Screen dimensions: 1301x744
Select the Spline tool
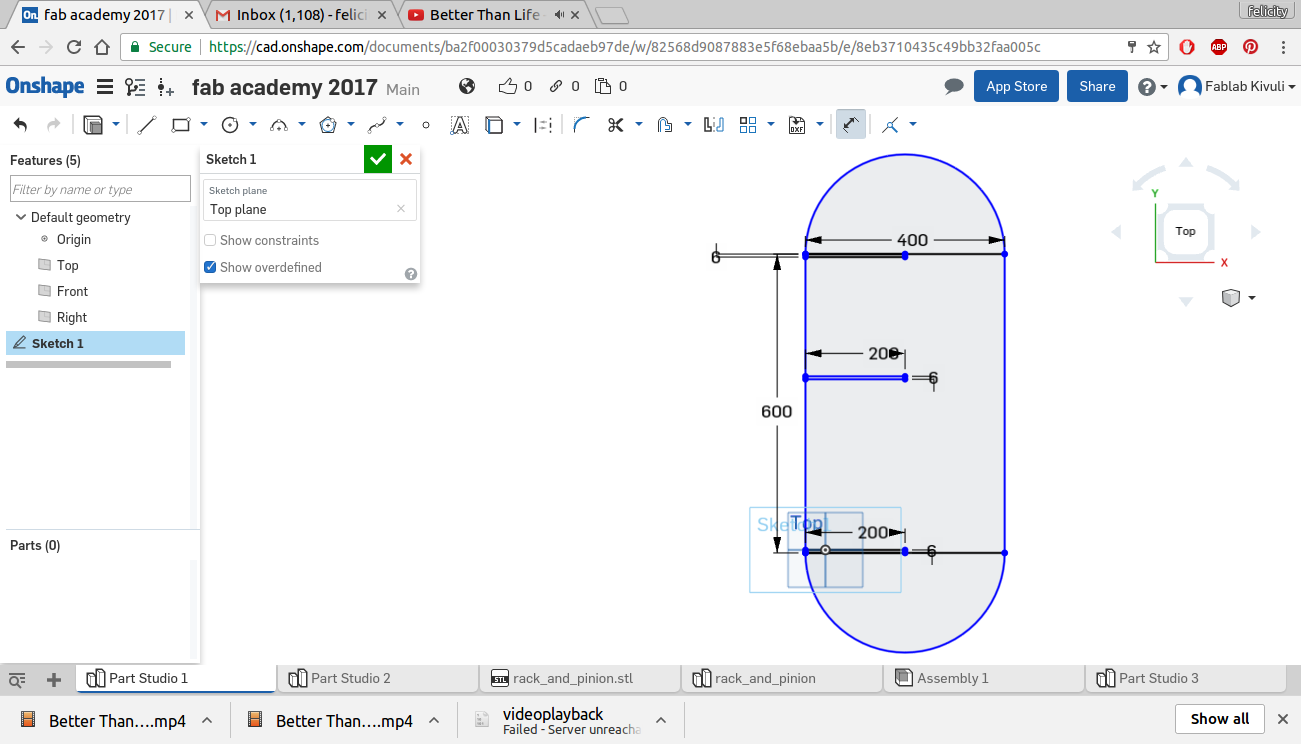(x=377, y=125)
